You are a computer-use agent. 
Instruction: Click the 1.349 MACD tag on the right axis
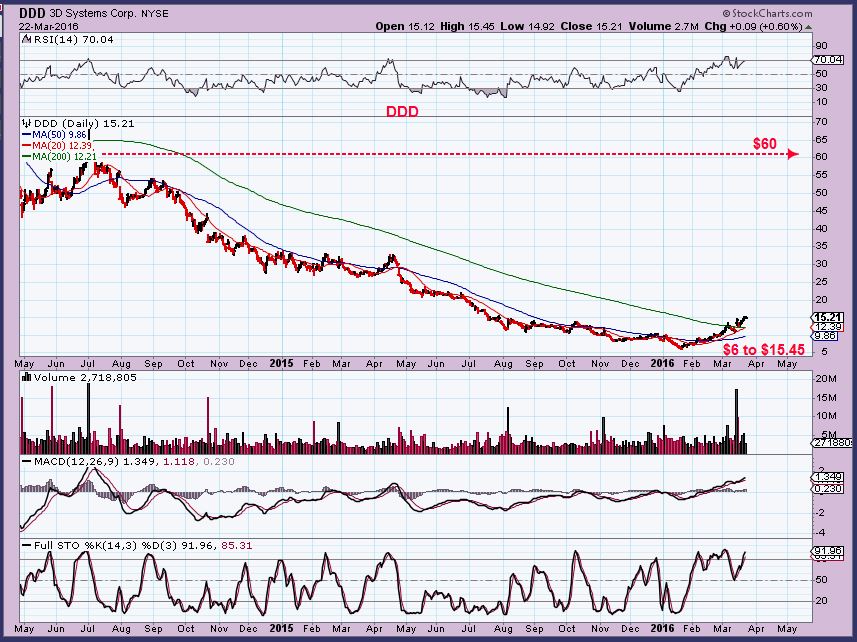827,477
